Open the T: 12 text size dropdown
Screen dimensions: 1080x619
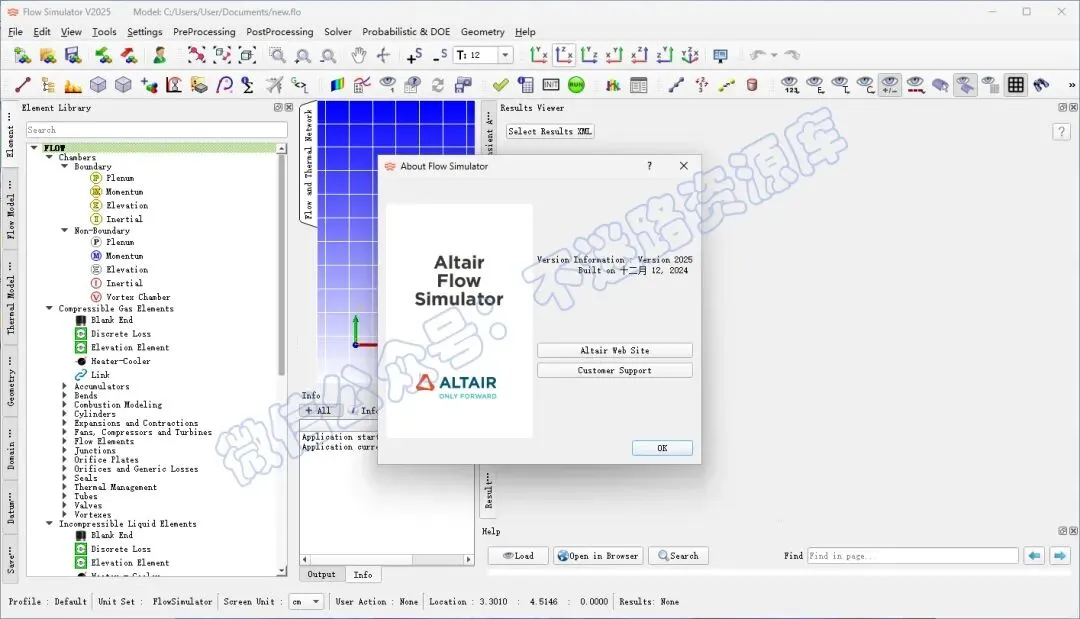point(506,55)
